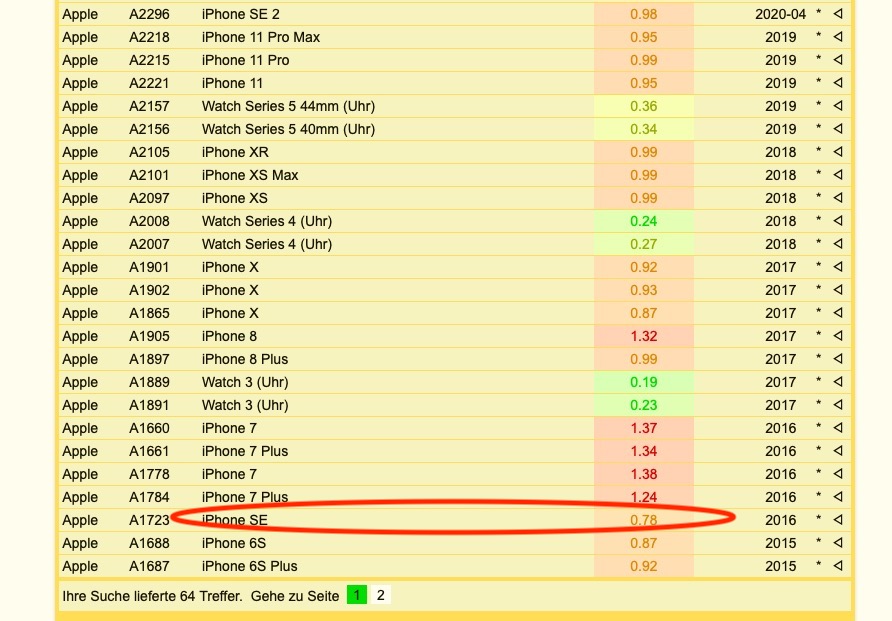This screenshot has width=892, height=621.
Task: Open details triangle for A2007 Watch Series 4
Action: coord(838,243)
